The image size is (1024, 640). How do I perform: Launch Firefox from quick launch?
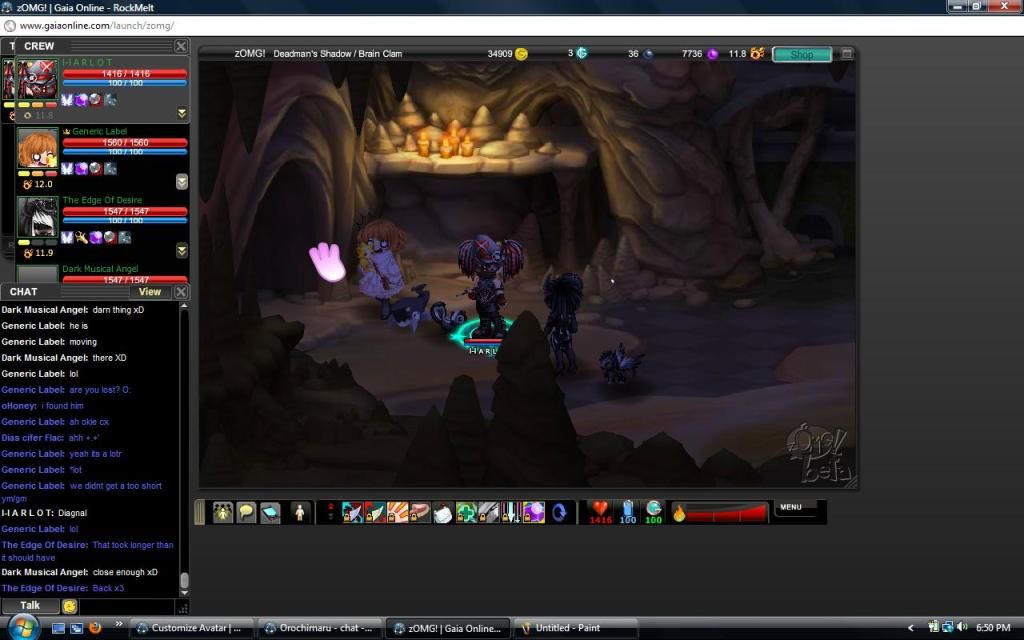coord(95,628)
